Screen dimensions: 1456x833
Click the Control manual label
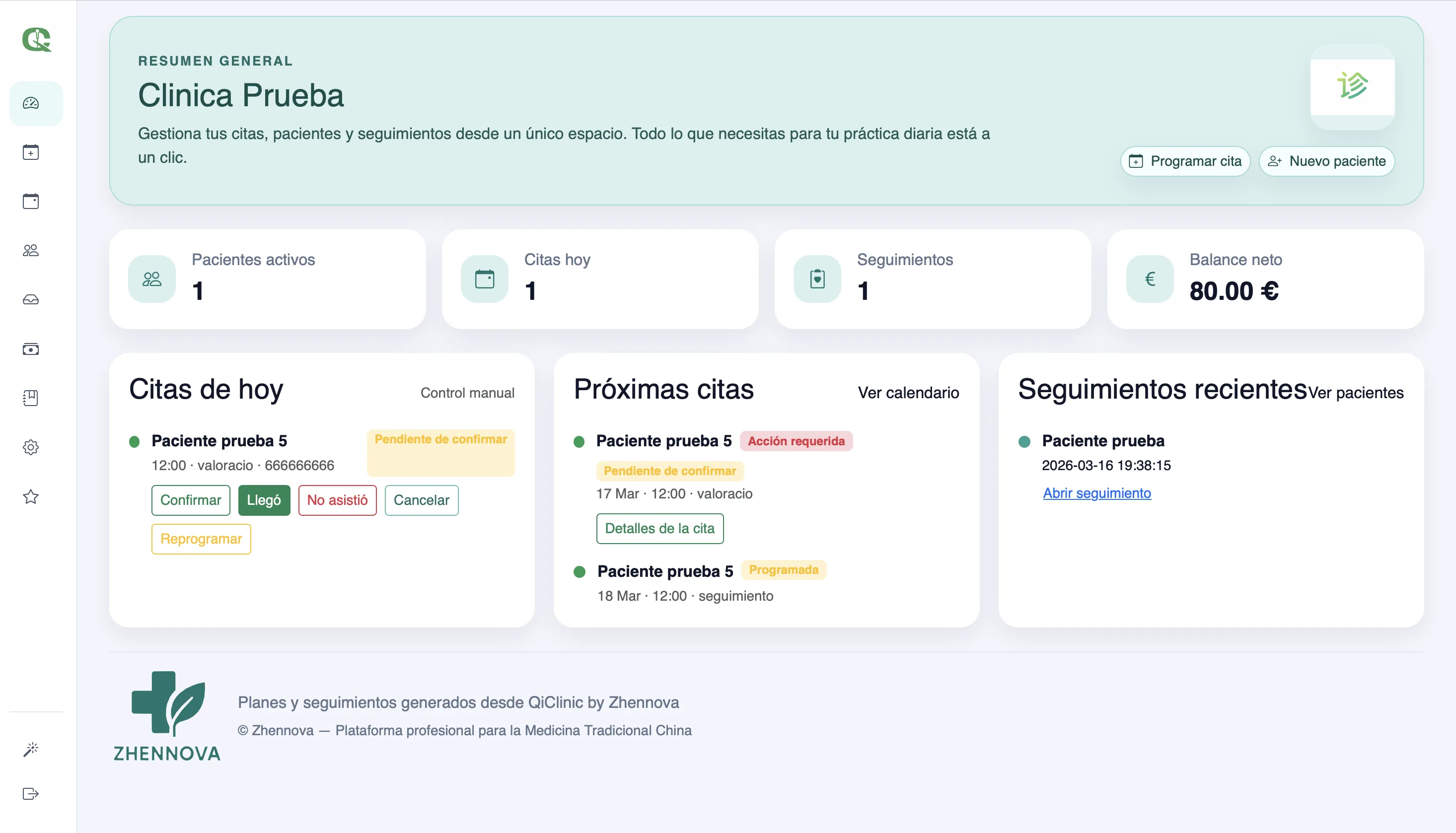[x=467, y=393]
